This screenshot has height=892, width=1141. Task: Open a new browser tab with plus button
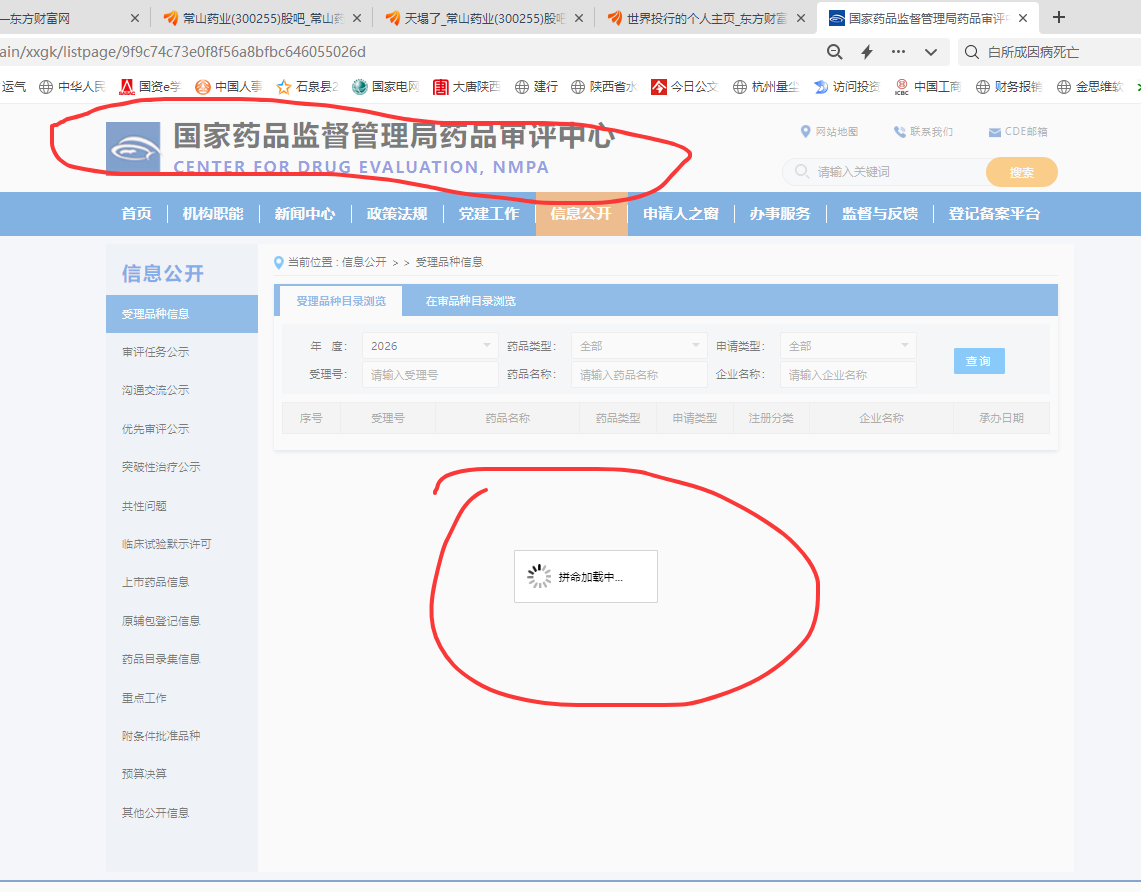coord(1059,17)
